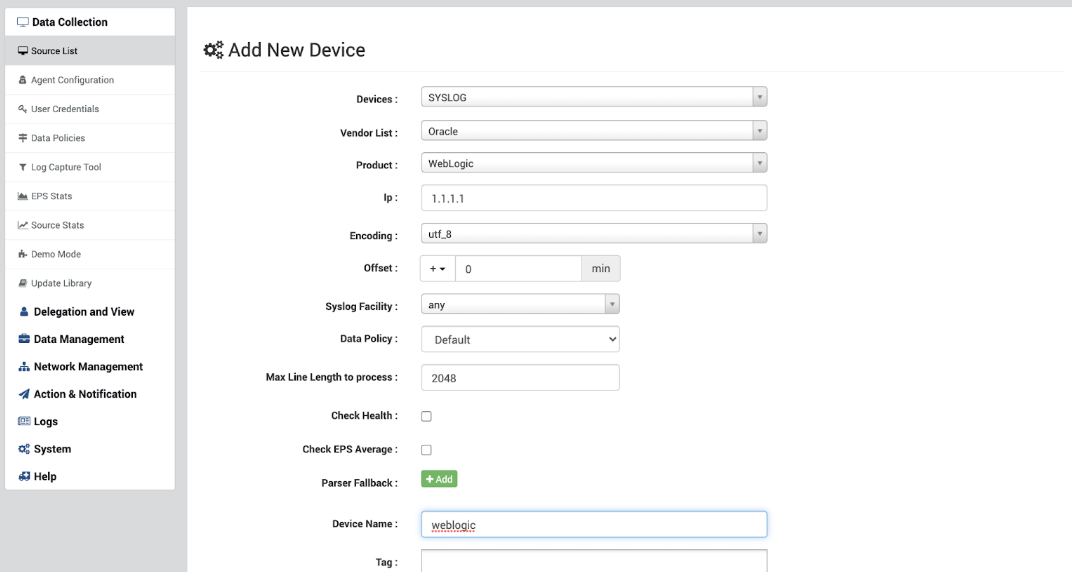The width and height of the screenshot is (1072, 572).
Task: Enable the Check Health checkbox
Action: 426,416
